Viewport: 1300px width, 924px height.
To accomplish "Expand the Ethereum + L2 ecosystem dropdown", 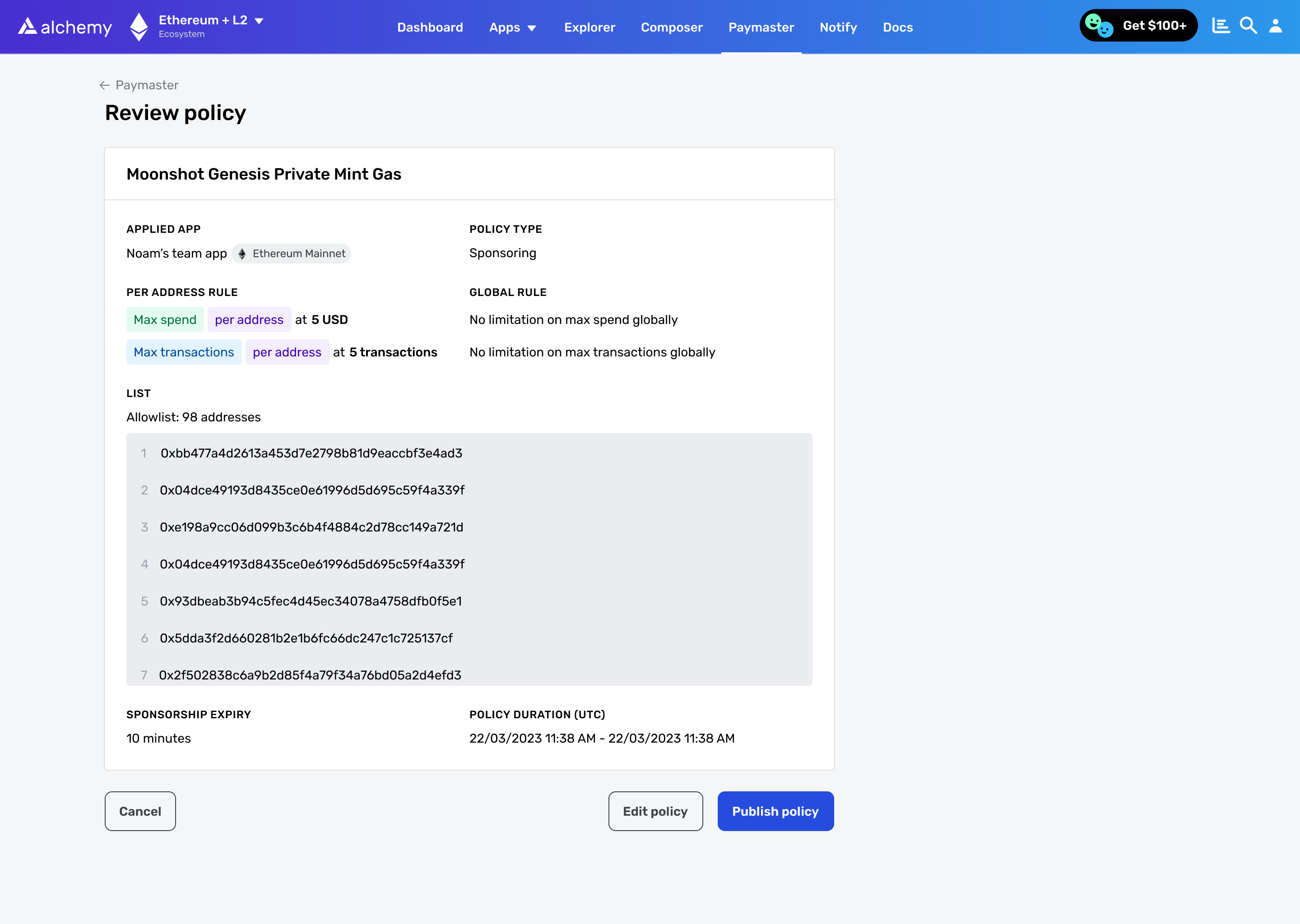I will (x=259, y=21).
